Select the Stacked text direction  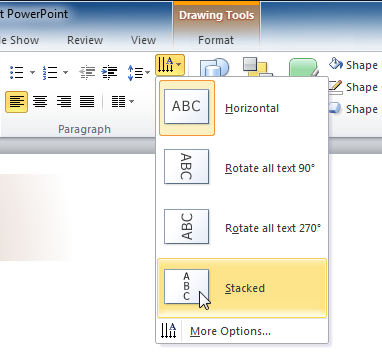242,288
